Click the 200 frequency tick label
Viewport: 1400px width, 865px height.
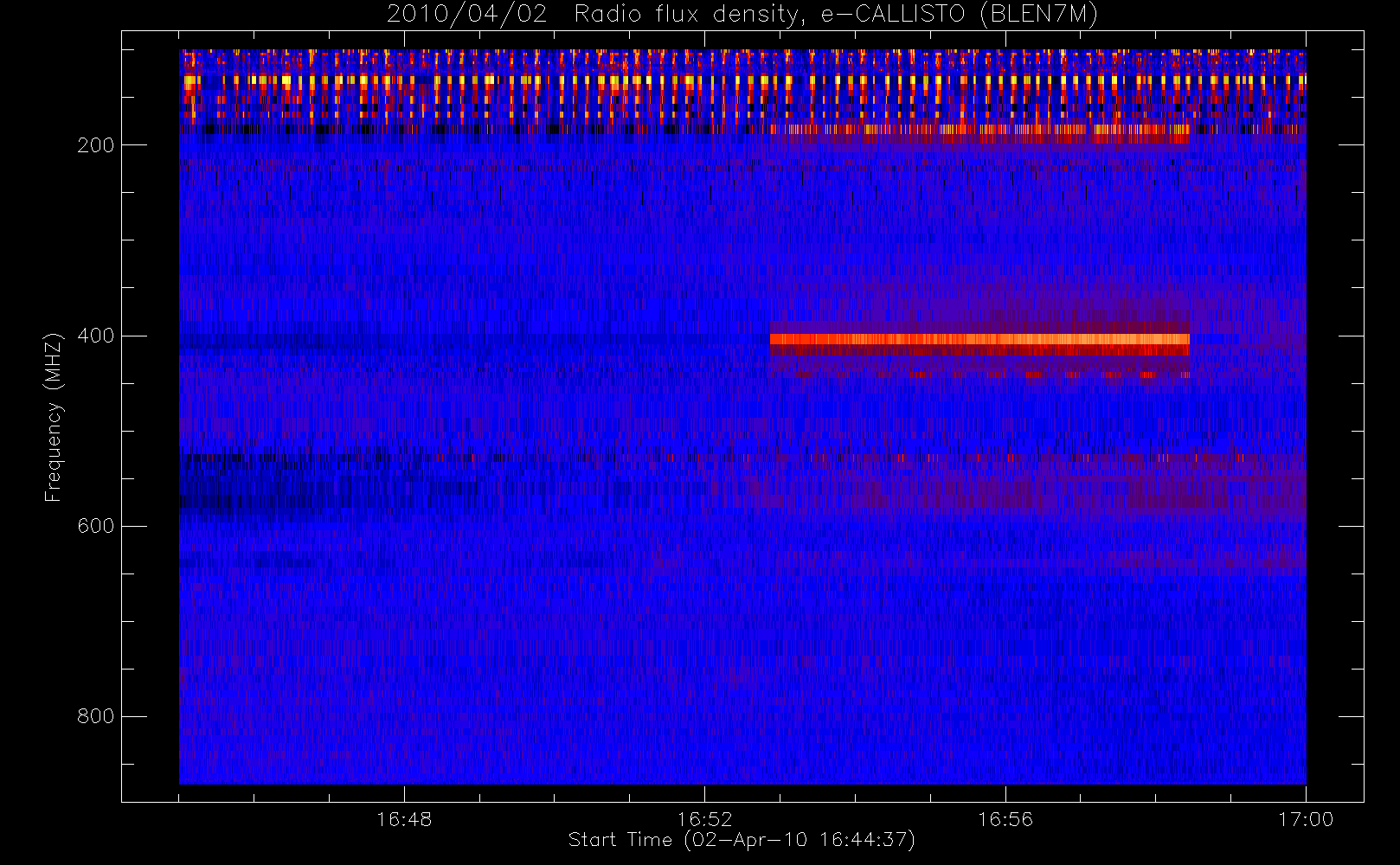click(x=96, y=145)
